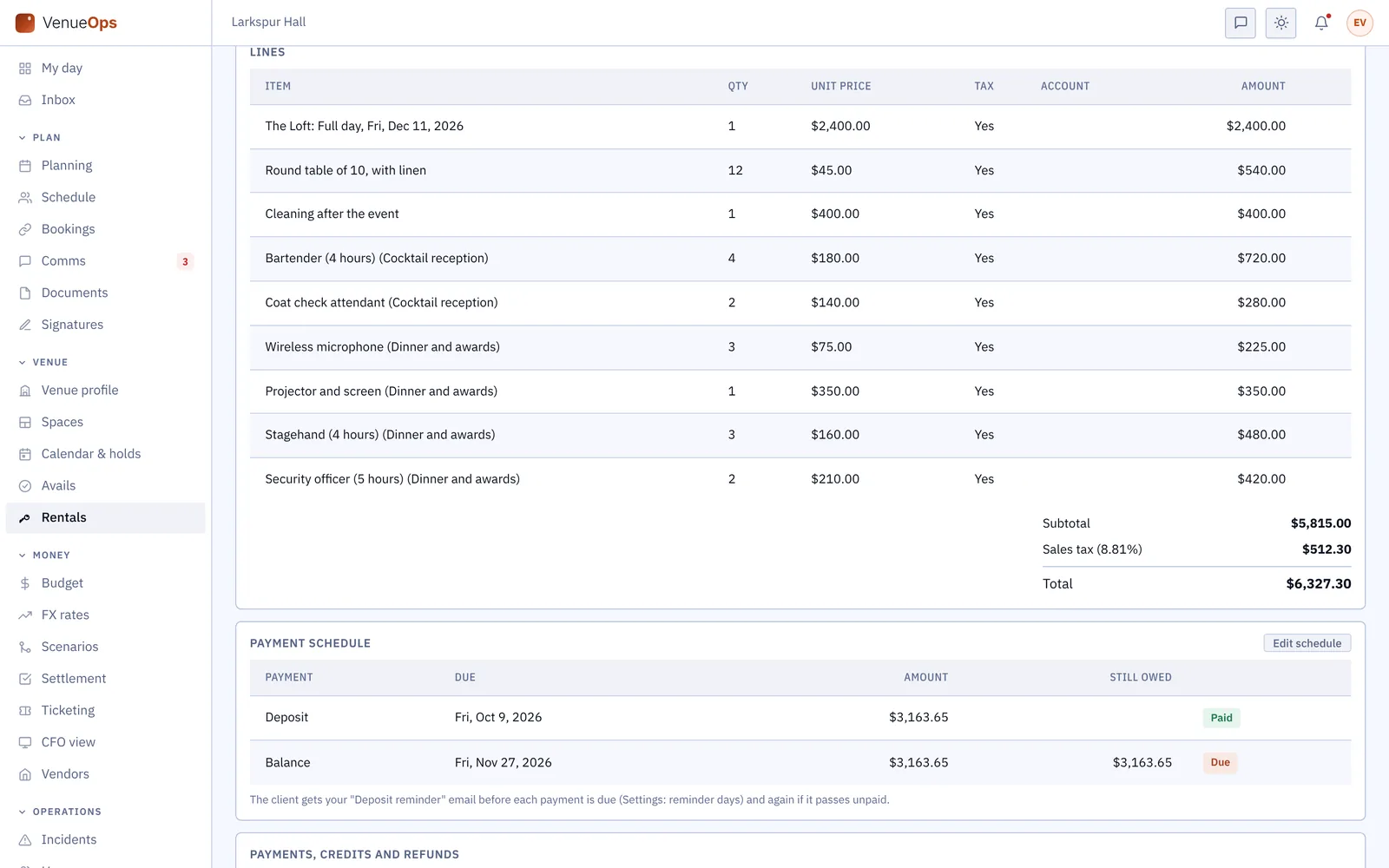This screenshot has height=868, width=1389.
Task: Collapse the VENUE section
Action: pos(43,363)
